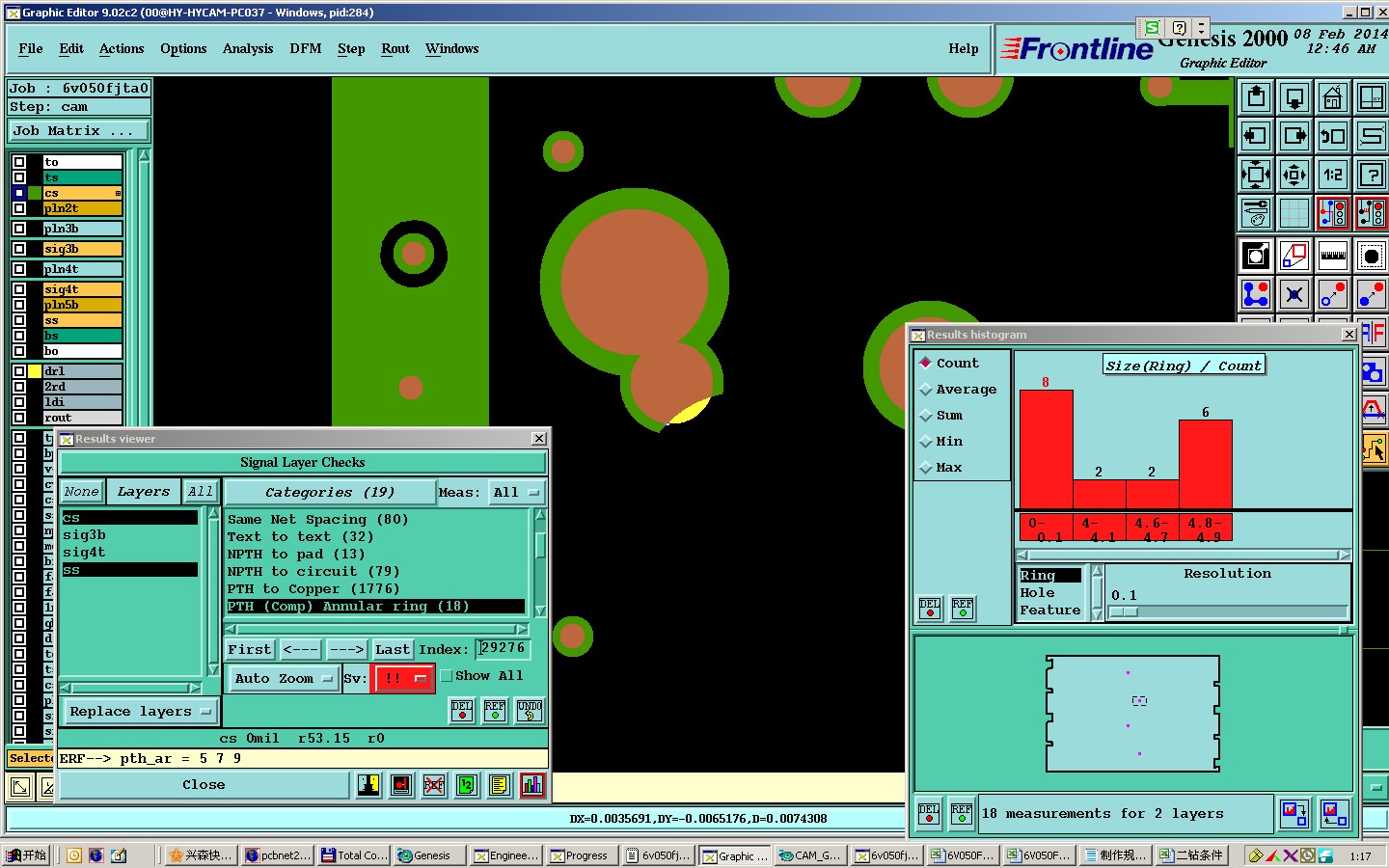Screen dimensions: 1389x868
Task: Click the Resolution slider handle
Action: point(1125,612)
